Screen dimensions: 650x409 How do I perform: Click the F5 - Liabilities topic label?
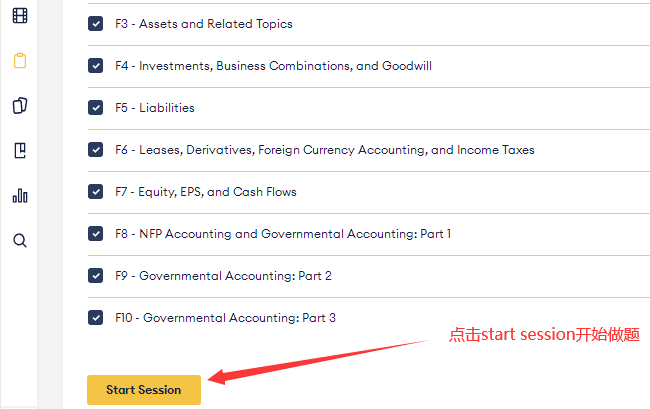coord(155,108)
